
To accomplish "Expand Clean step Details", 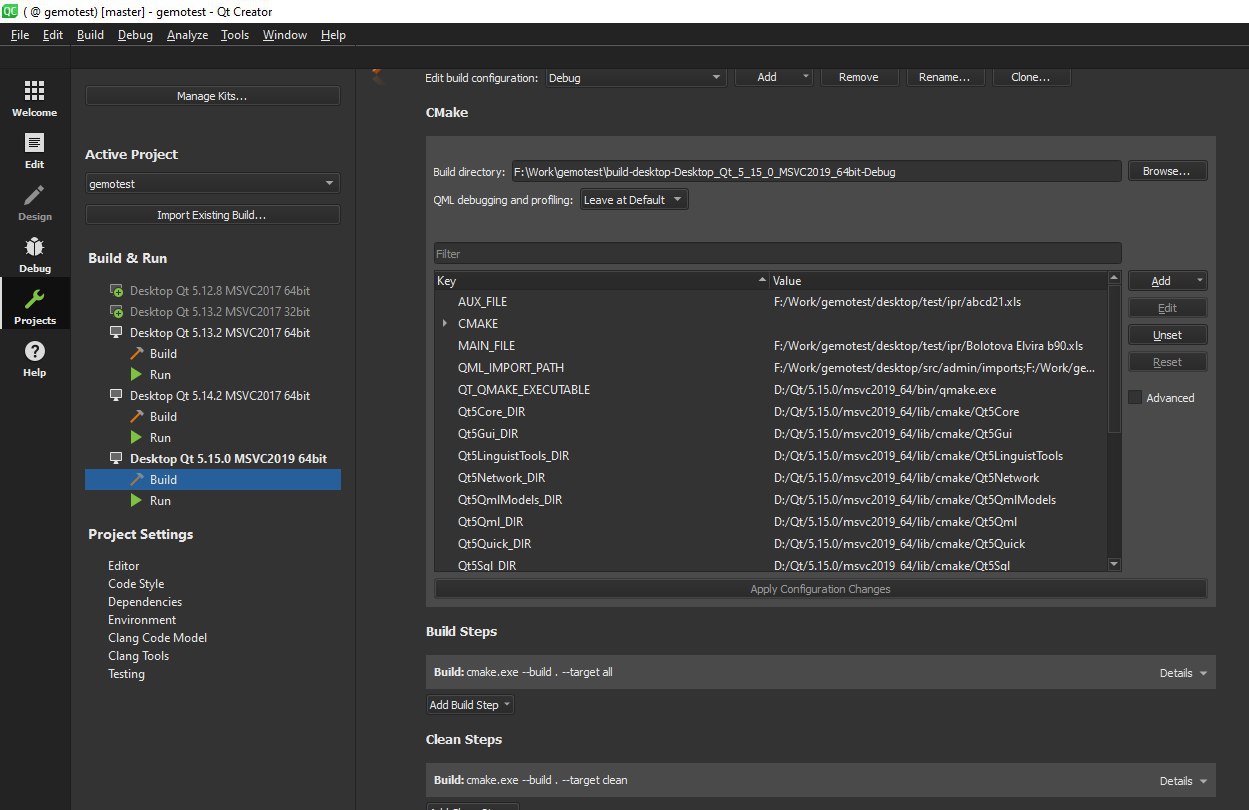I will coord(1183,781).
